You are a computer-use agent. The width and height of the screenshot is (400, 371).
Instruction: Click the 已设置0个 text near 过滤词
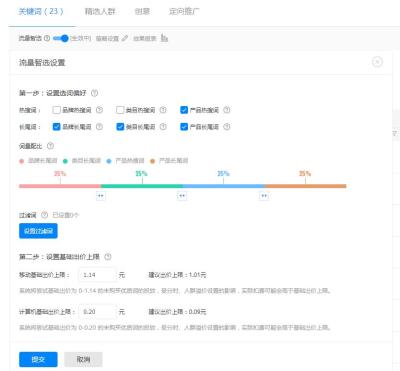coord(66,215)
